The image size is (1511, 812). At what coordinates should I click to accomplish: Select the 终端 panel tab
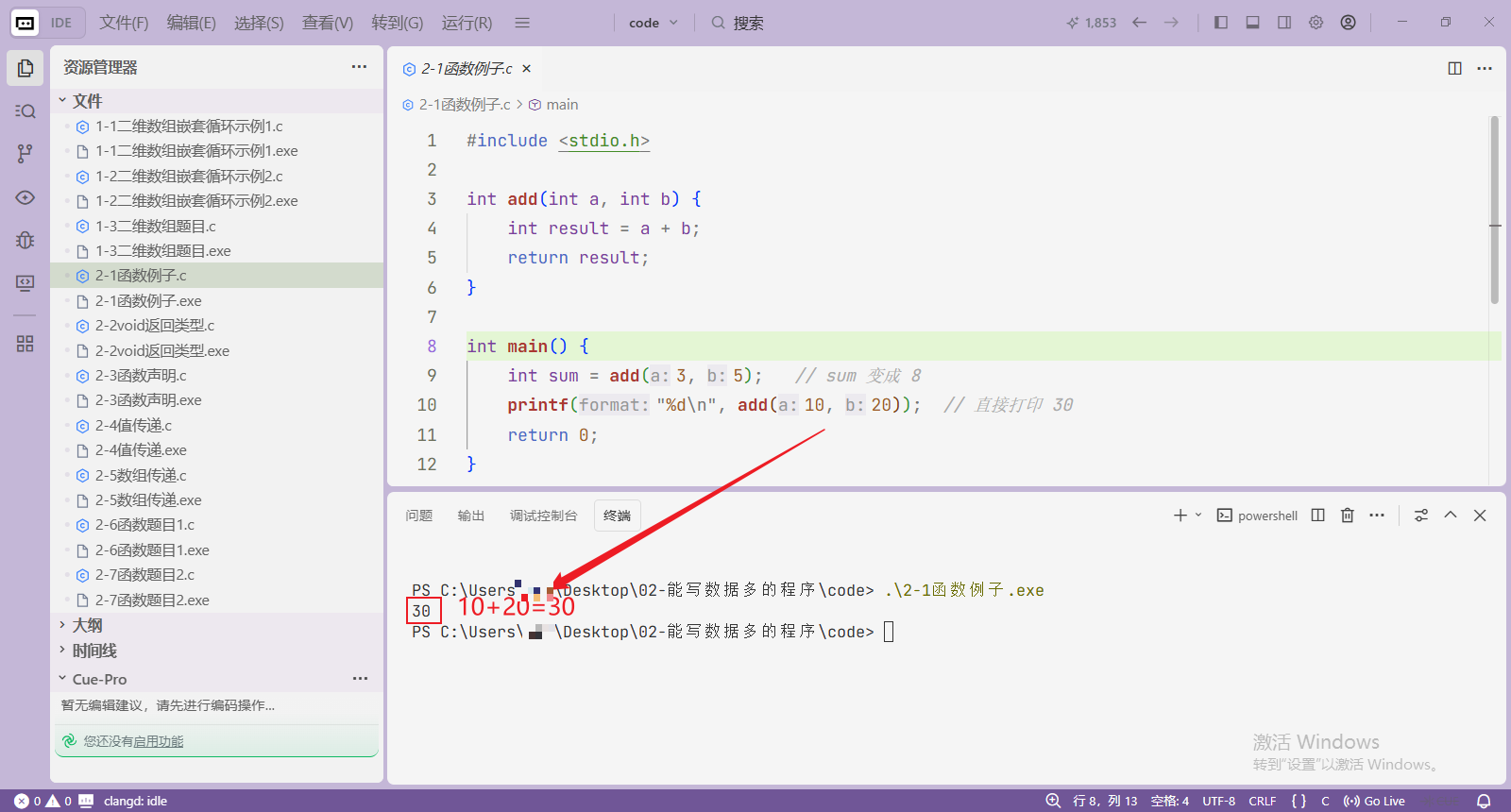(x=618, y=516)
